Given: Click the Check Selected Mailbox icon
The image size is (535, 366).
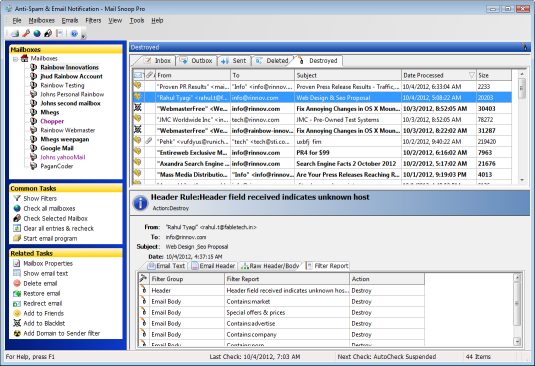Looking at the screenshot, I should 17,218.
